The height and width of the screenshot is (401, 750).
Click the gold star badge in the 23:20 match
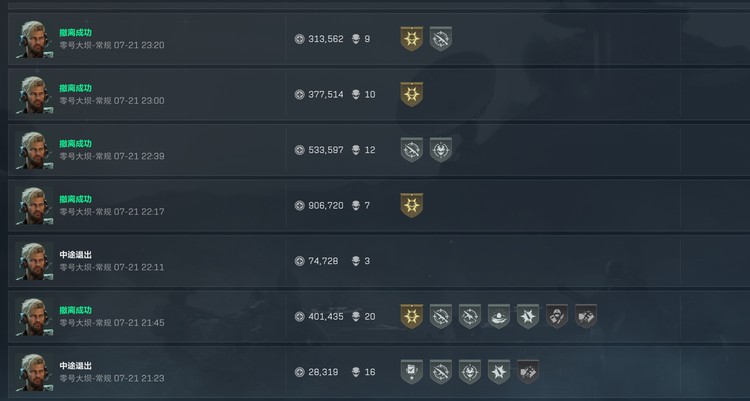click(x=411, y=39)
